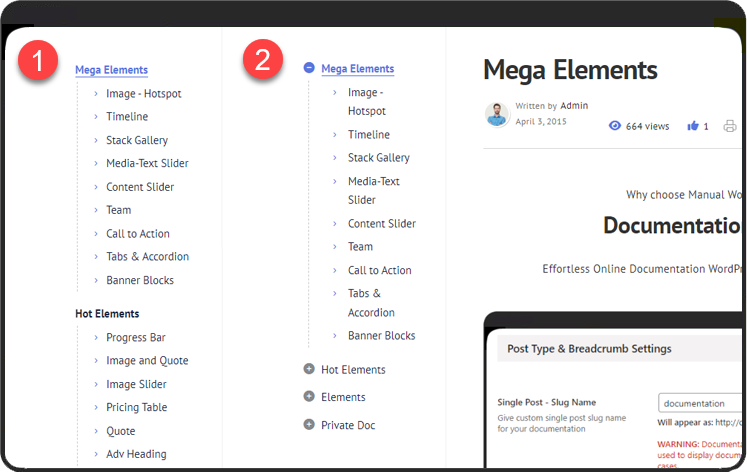
Task: Click the red number 1 badge
Action: (x=38, y=61)
